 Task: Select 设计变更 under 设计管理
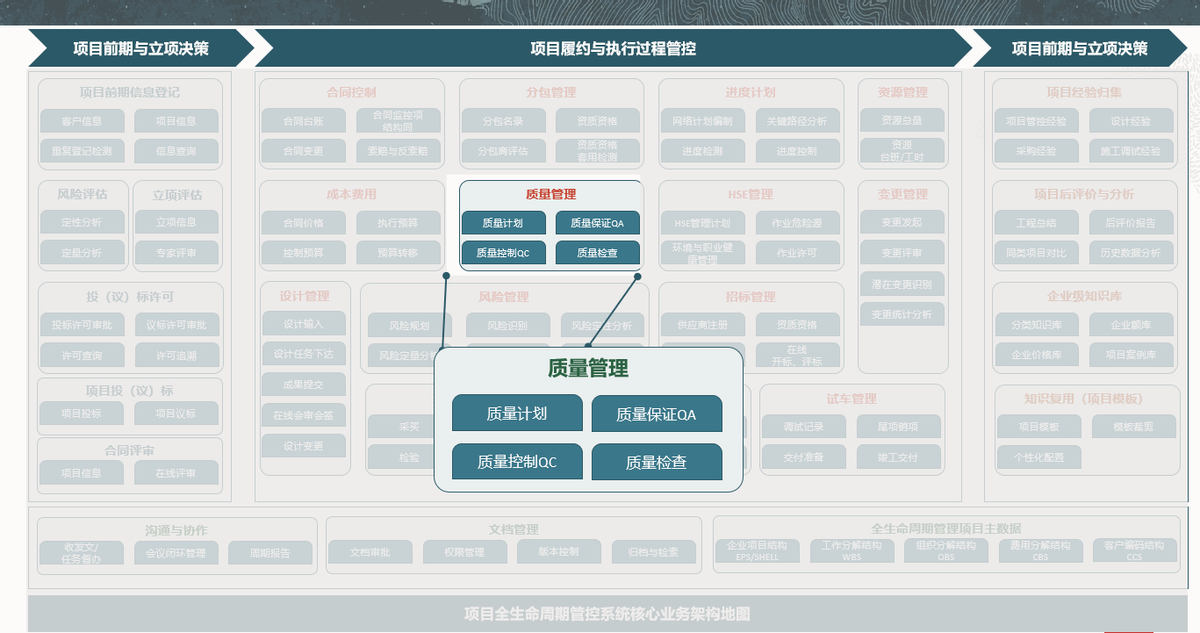point(304,446)
